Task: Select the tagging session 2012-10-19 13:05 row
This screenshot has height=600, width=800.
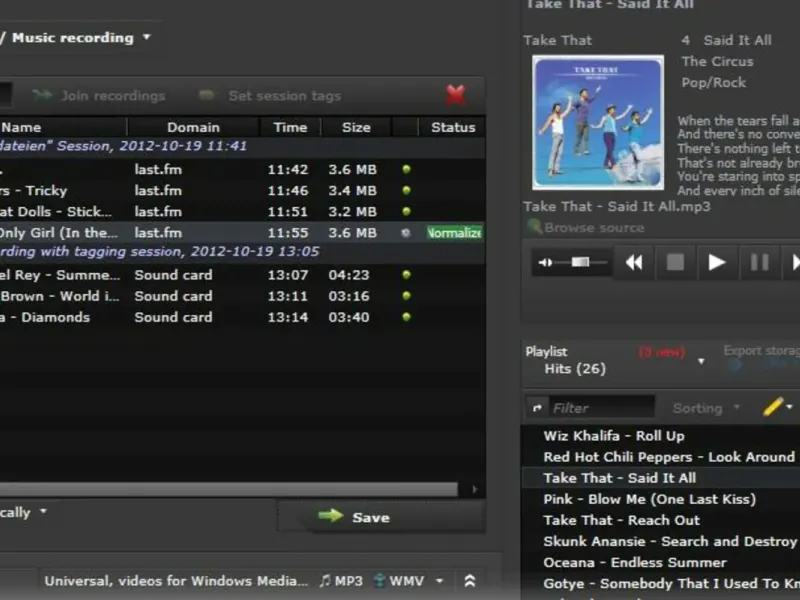Action: point(242,252)
